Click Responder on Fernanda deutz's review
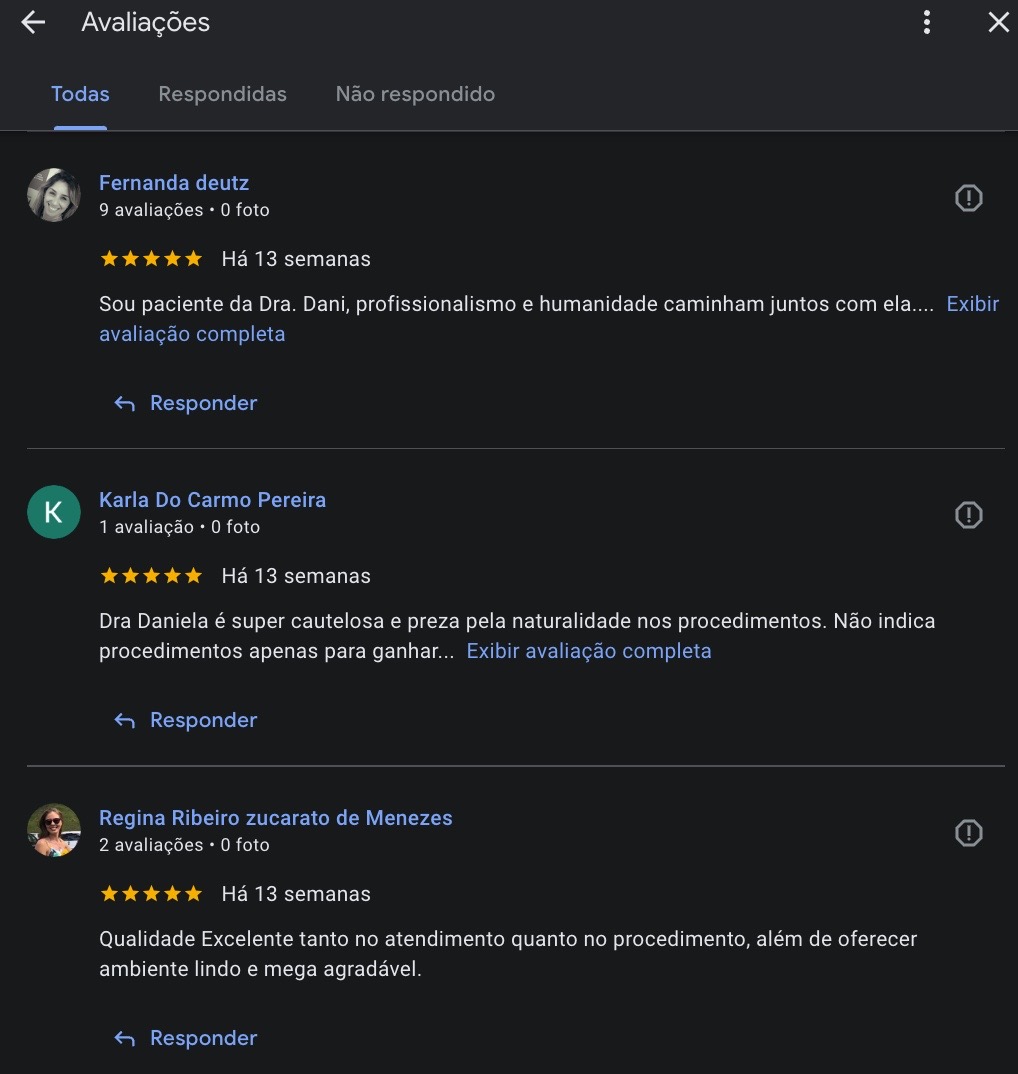The height and width of the screenshot is (1074, 1018). [203, 402]
